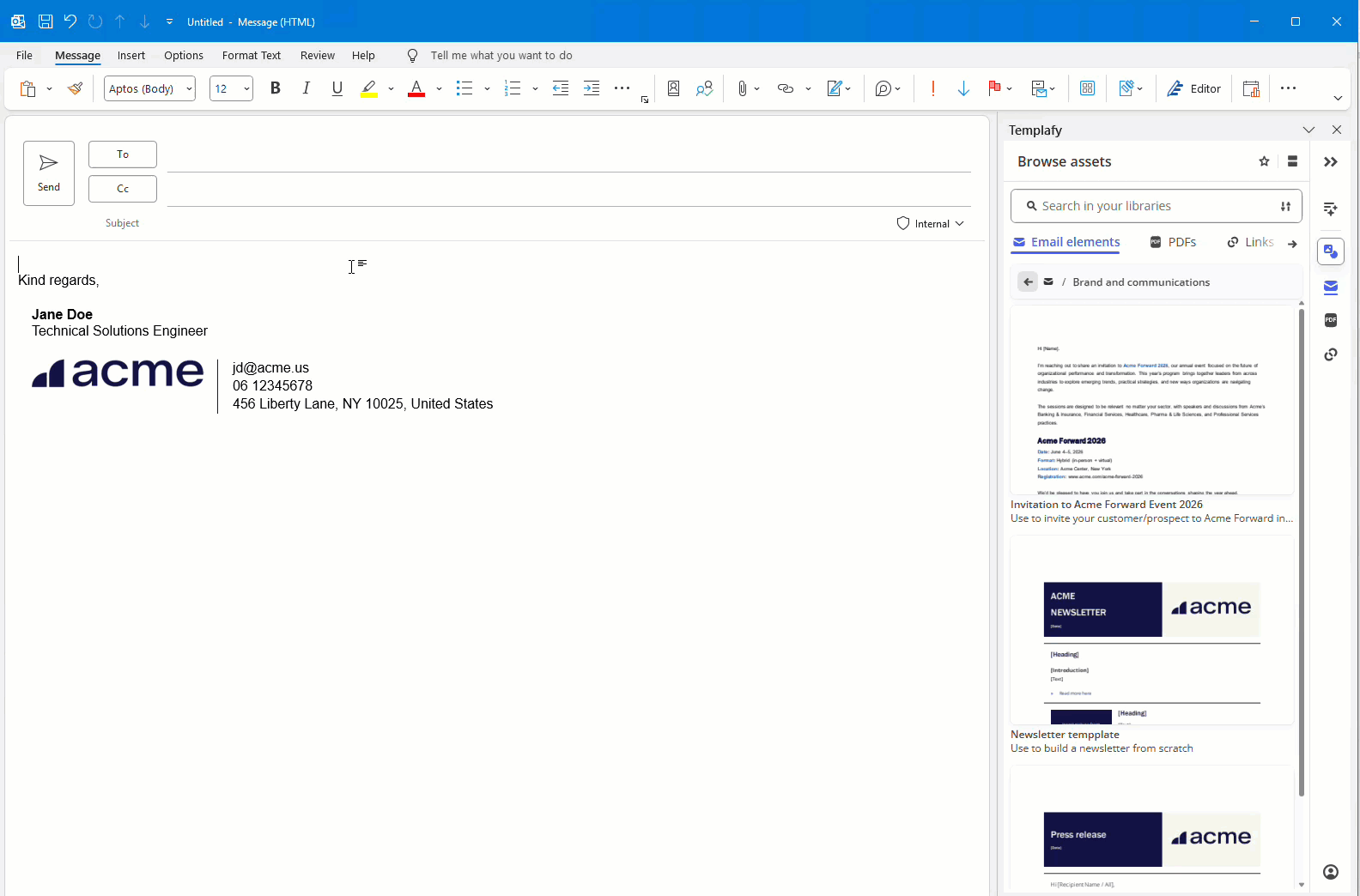Decrease paragraph indent

(561, 88)
